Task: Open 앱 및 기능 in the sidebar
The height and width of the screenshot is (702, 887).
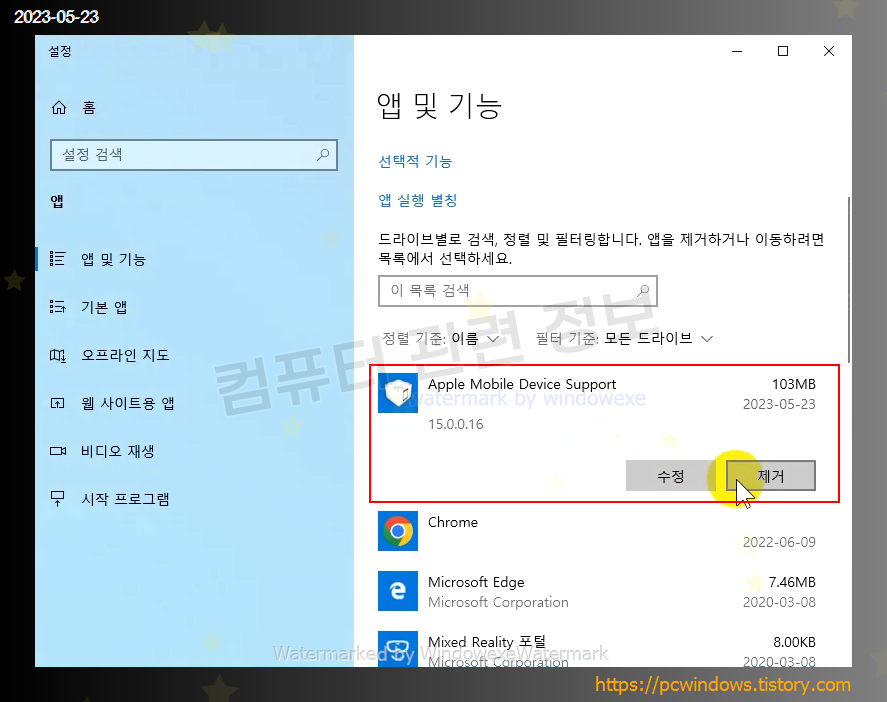Action: pyautogui.click(x=113, y=259)
